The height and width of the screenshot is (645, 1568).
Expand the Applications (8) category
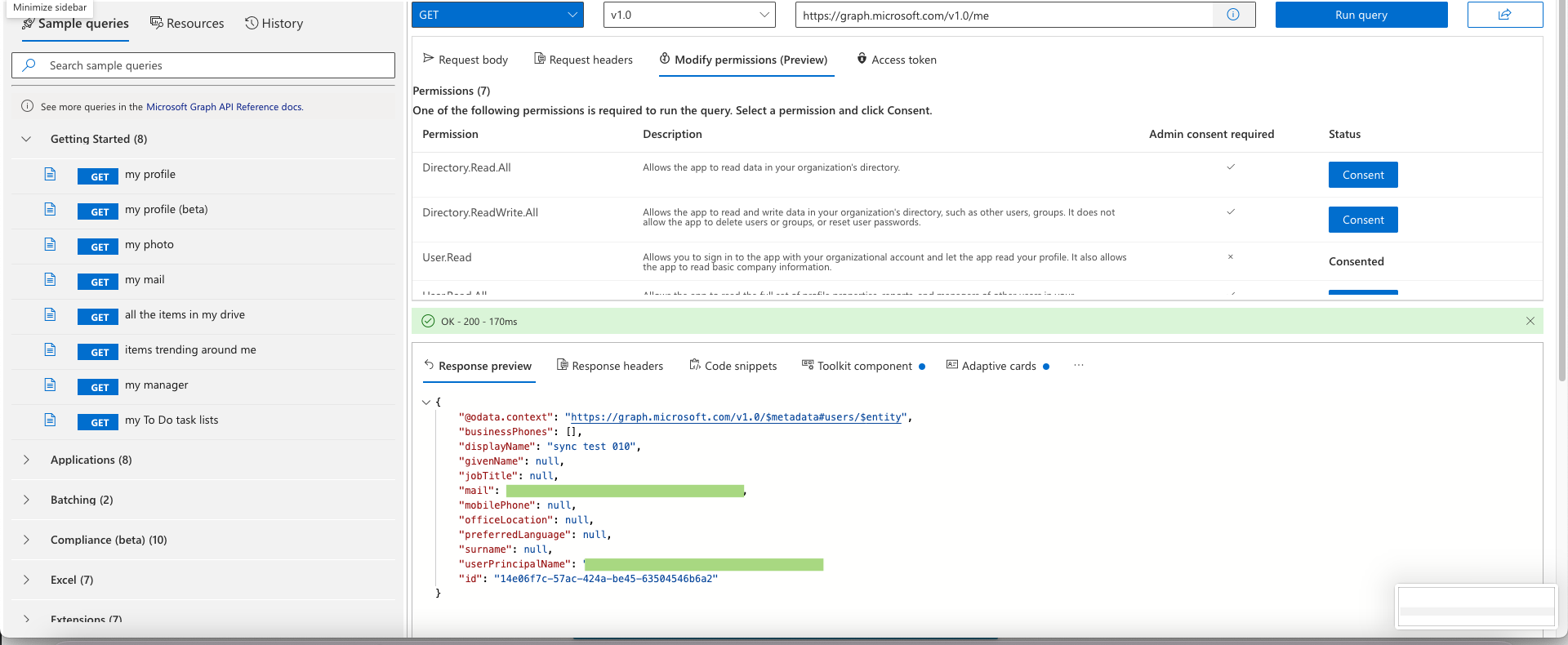(x=26, y=460)
